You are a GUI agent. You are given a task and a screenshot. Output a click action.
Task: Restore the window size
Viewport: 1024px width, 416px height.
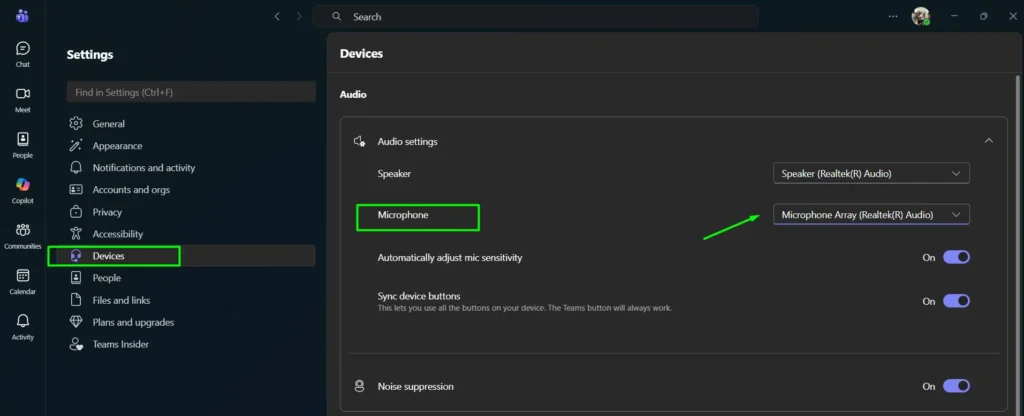[984, 16]
